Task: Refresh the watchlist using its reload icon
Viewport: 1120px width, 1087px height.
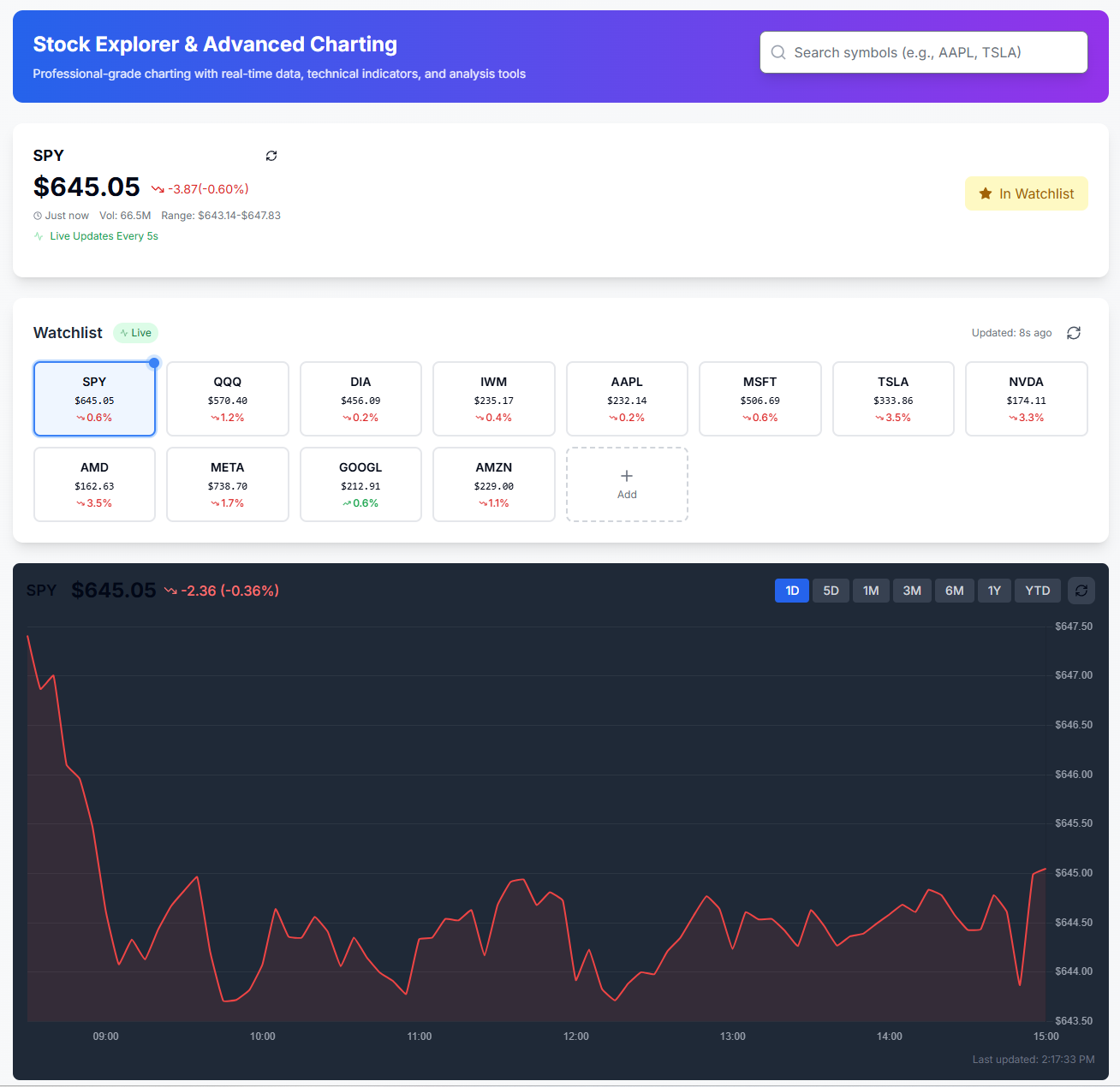Action: pos(1074,333)
